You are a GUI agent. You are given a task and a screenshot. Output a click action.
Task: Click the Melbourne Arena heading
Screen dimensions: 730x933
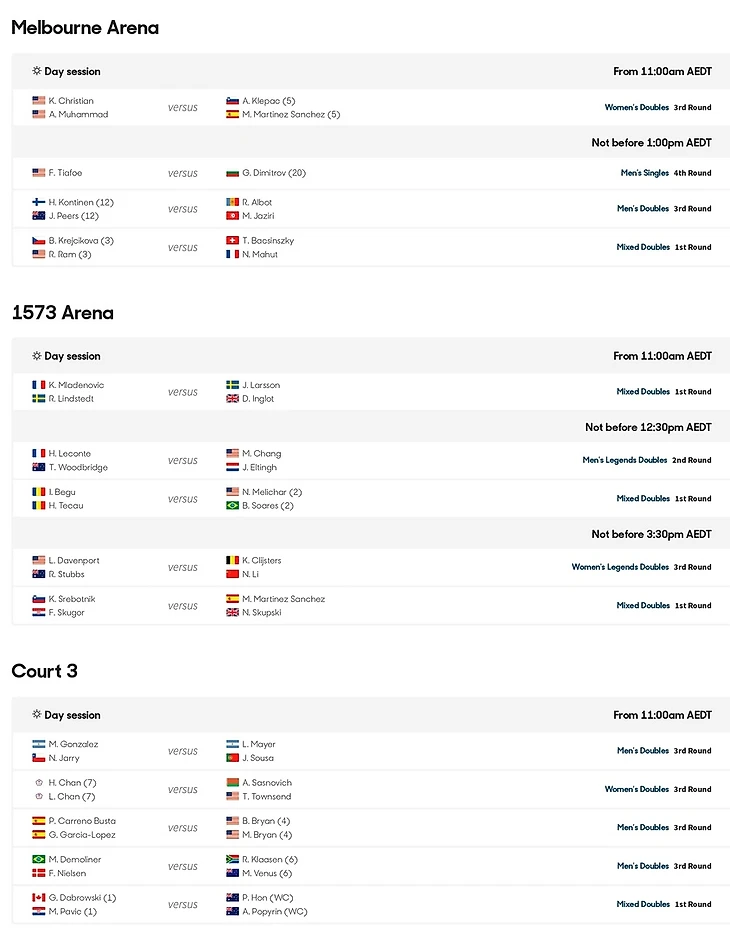click(85, 28)
